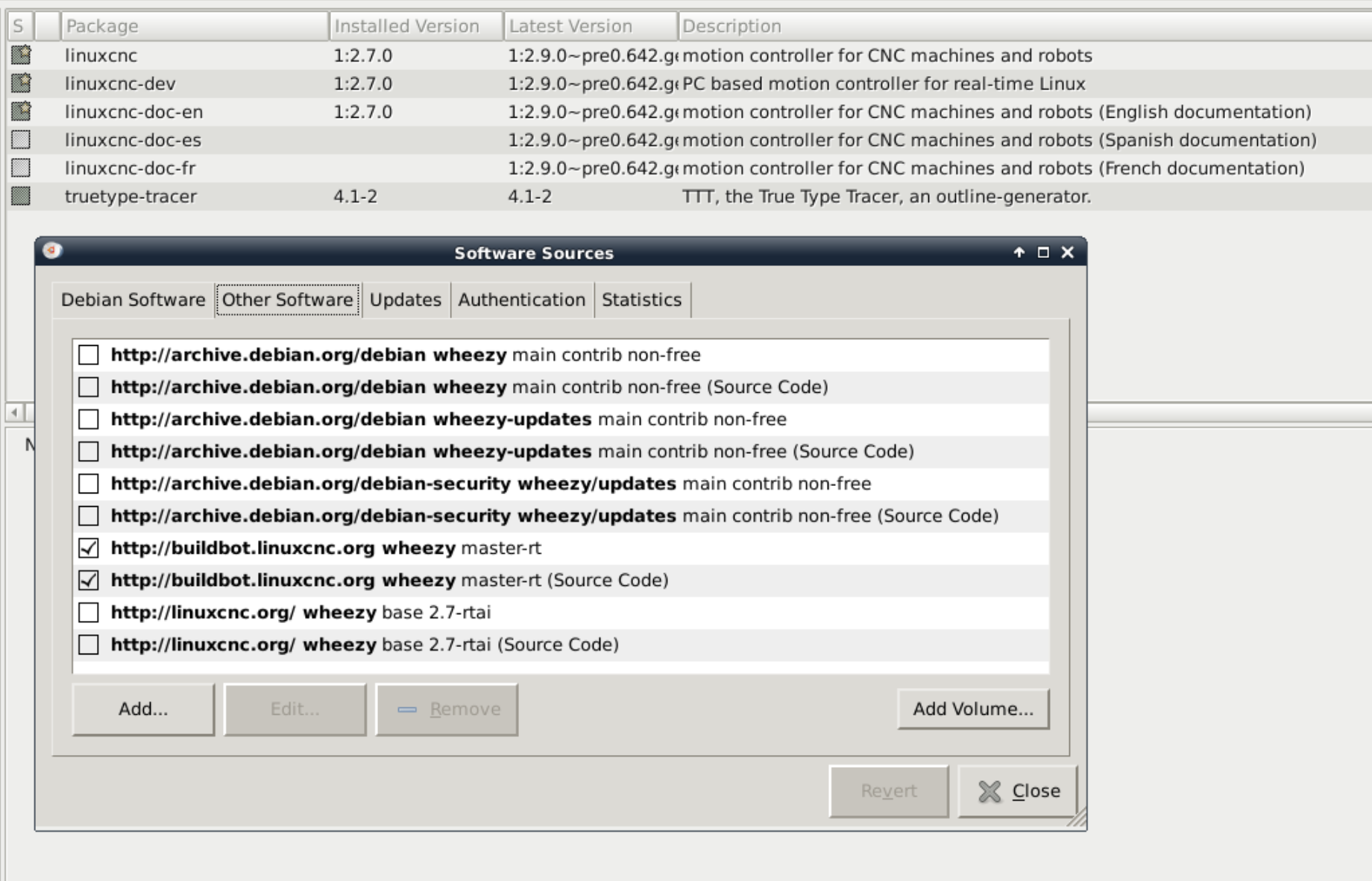This screenshot has width=1372, height=881.
Task: Enable linuxcnc.org base 2.7-rtai (Source Code)
Action: click(x=89, y=645)
